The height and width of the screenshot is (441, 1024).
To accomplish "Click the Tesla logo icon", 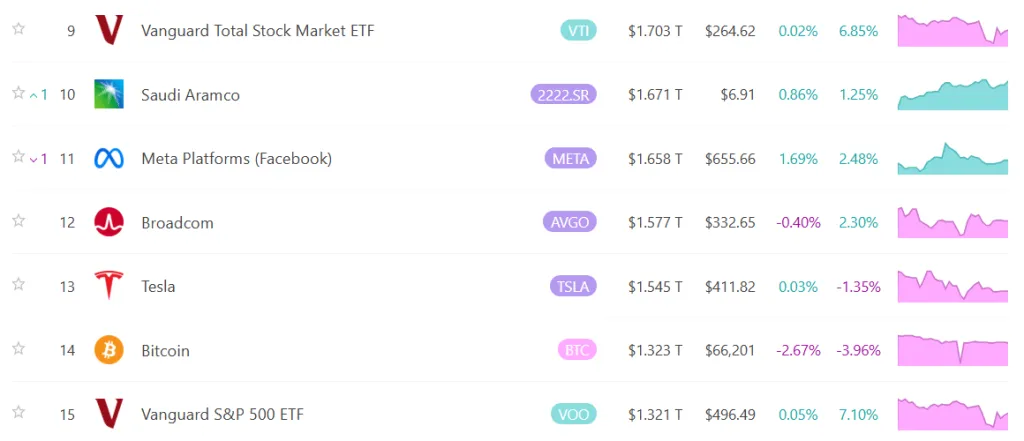I will (x=108, y=286).
